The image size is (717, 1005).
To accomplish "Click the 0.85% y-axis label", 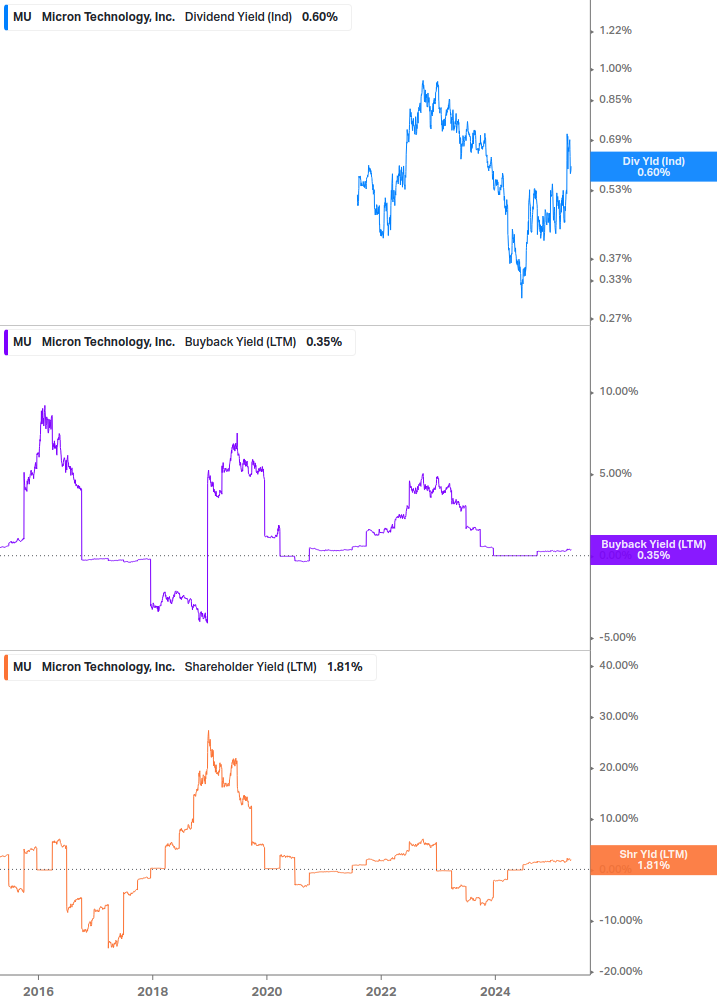I will tap(615, 99).
